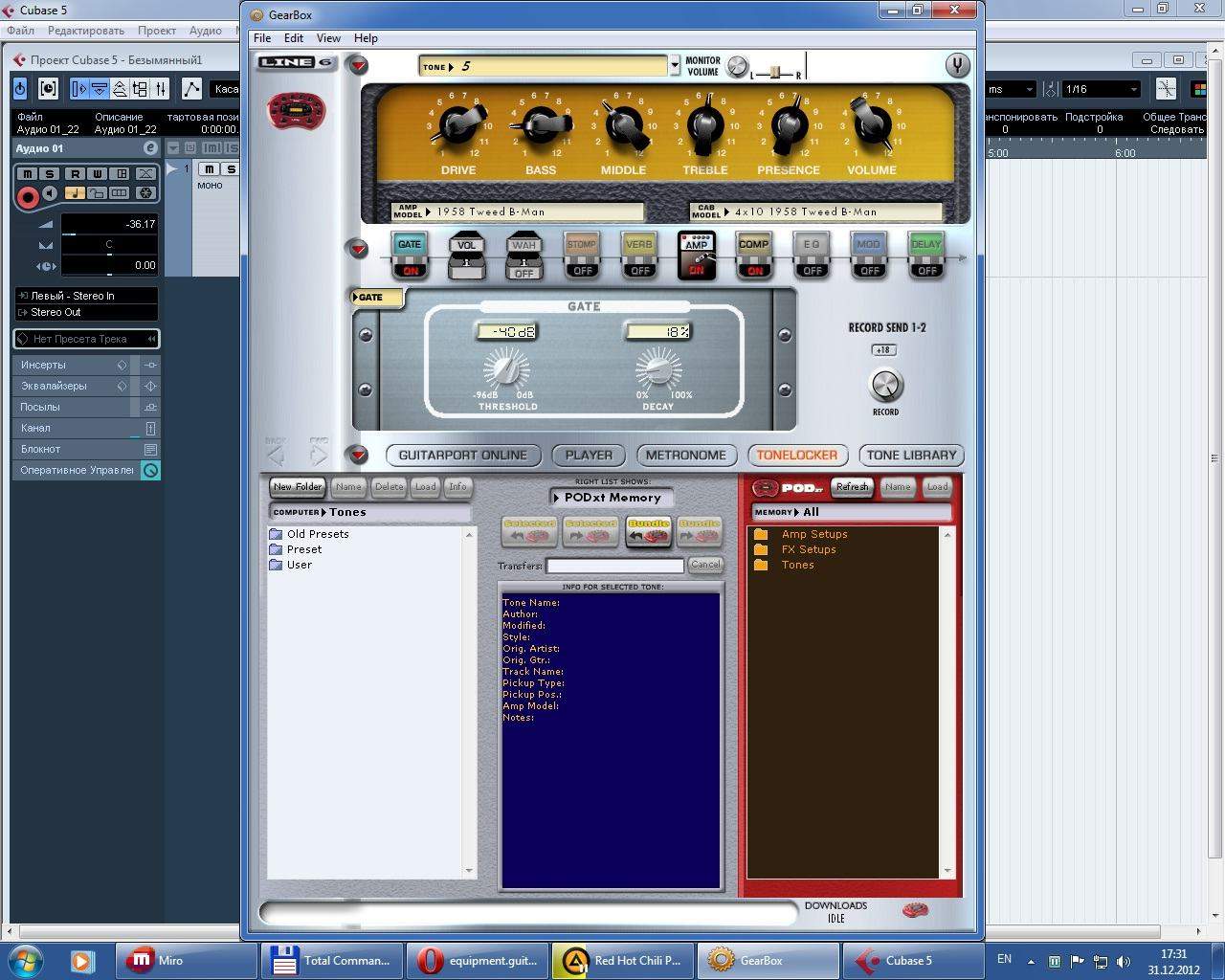Click the tuner fork icon

[956, 65]
